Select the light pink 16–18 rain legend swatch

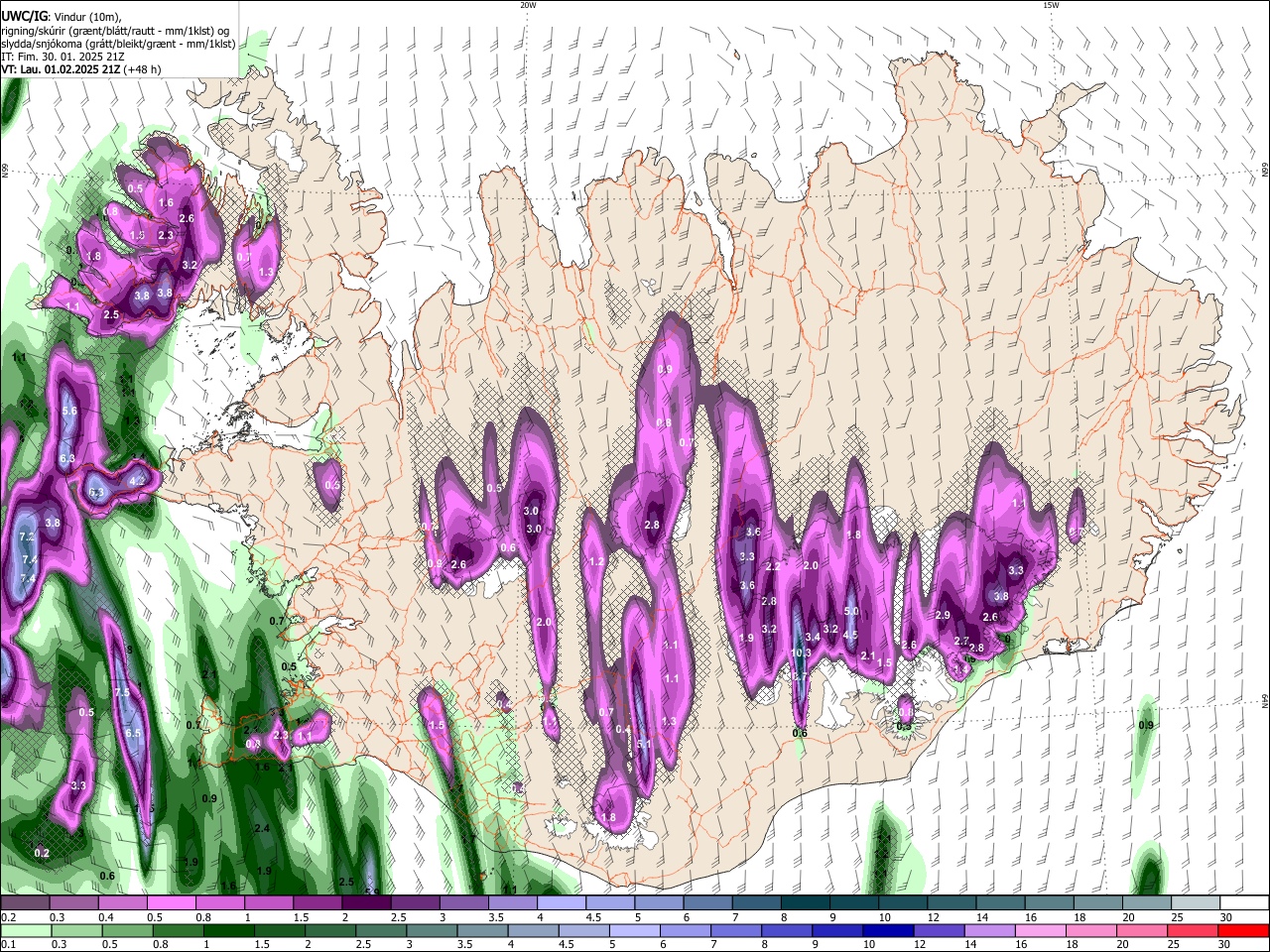tap(1039, 930)
